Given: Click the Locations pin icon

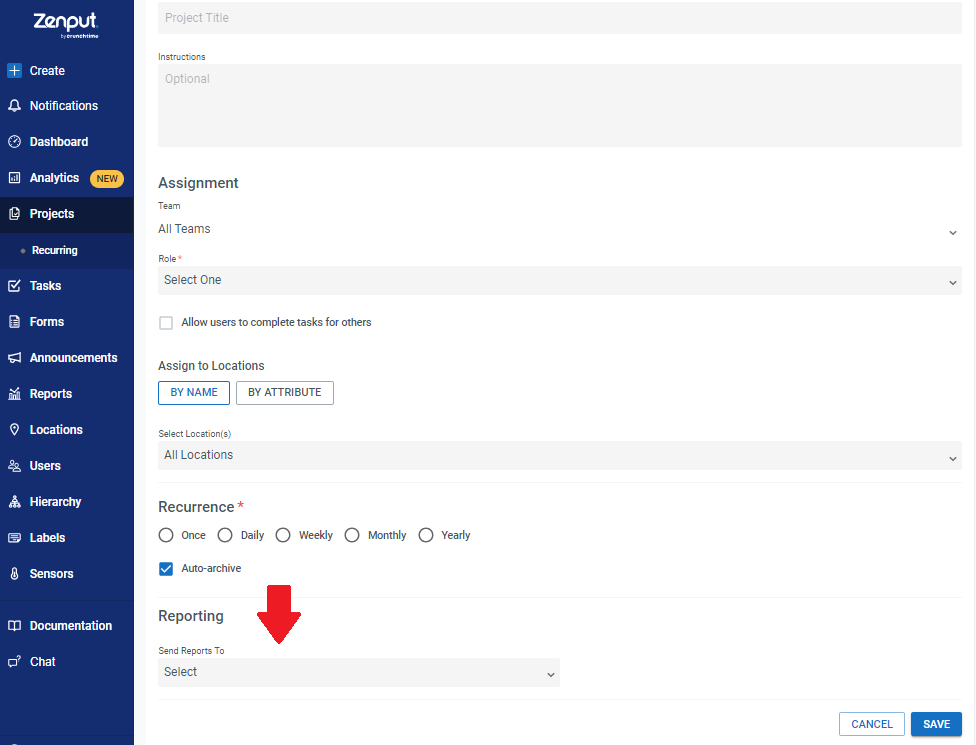Looking at the screenshot, I should (14, 429).
